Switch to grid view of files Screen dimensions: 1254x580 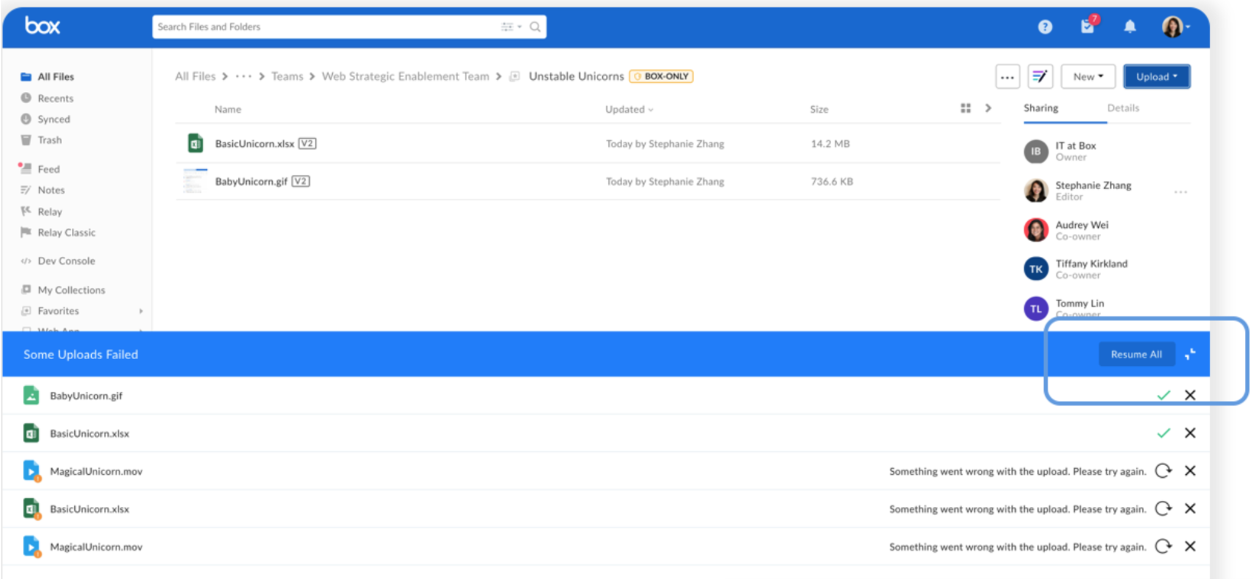click(x=966, y=108)
